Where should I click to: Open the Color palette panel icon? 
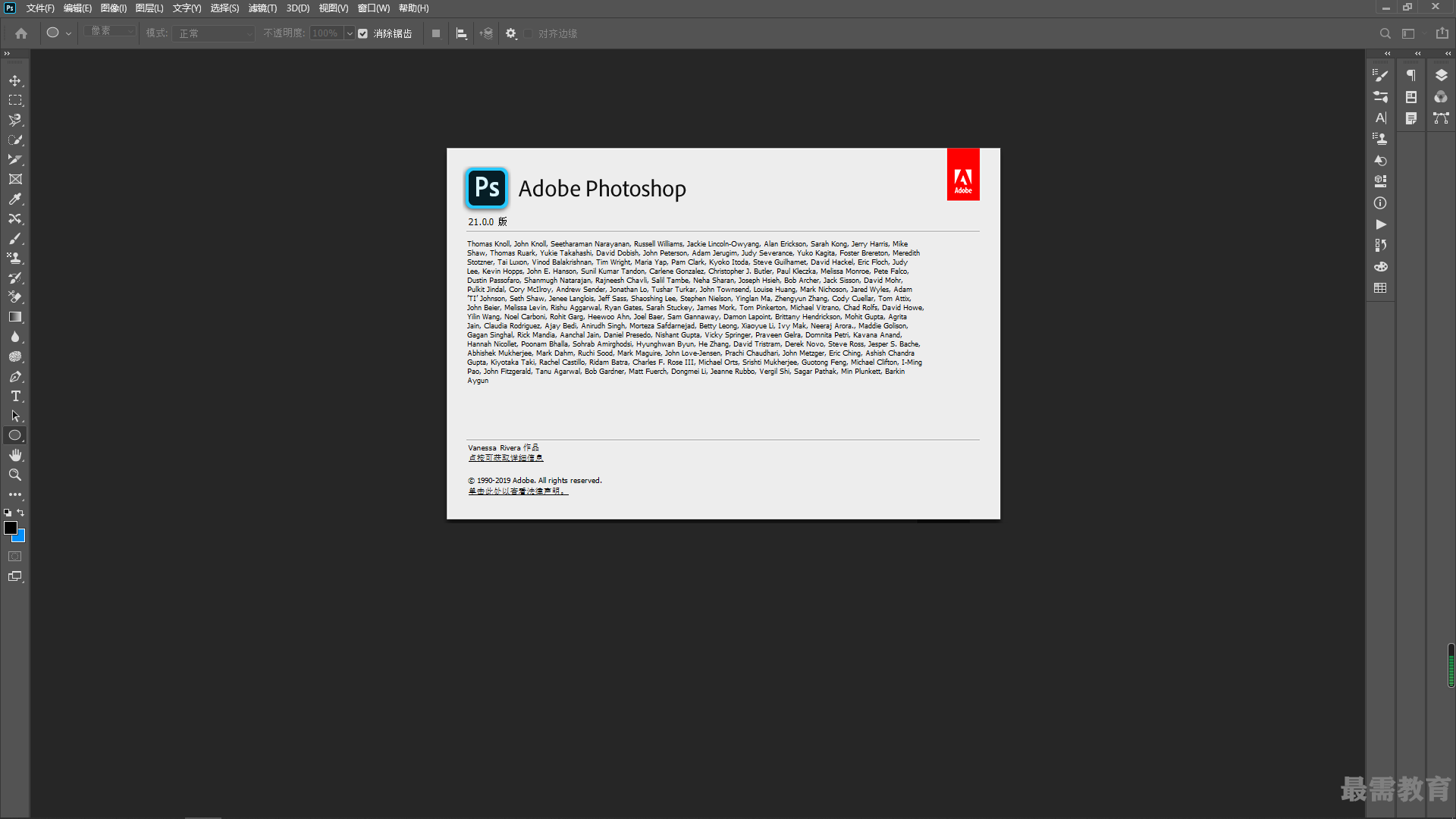[x=1380, y=267]
